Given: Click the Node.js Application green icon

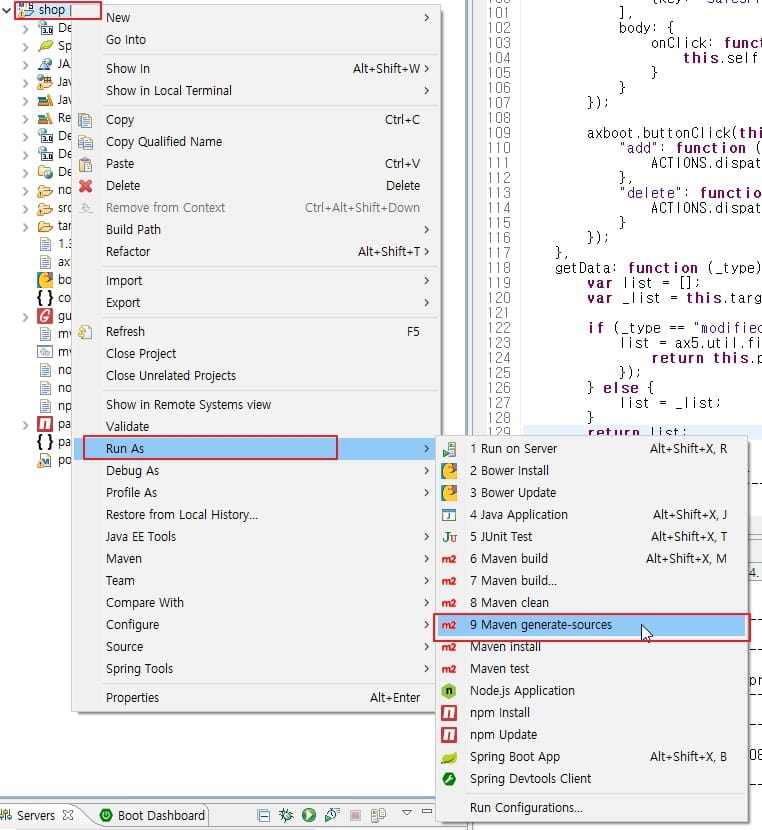Looking at the screenshot, I should pos(449,691).
